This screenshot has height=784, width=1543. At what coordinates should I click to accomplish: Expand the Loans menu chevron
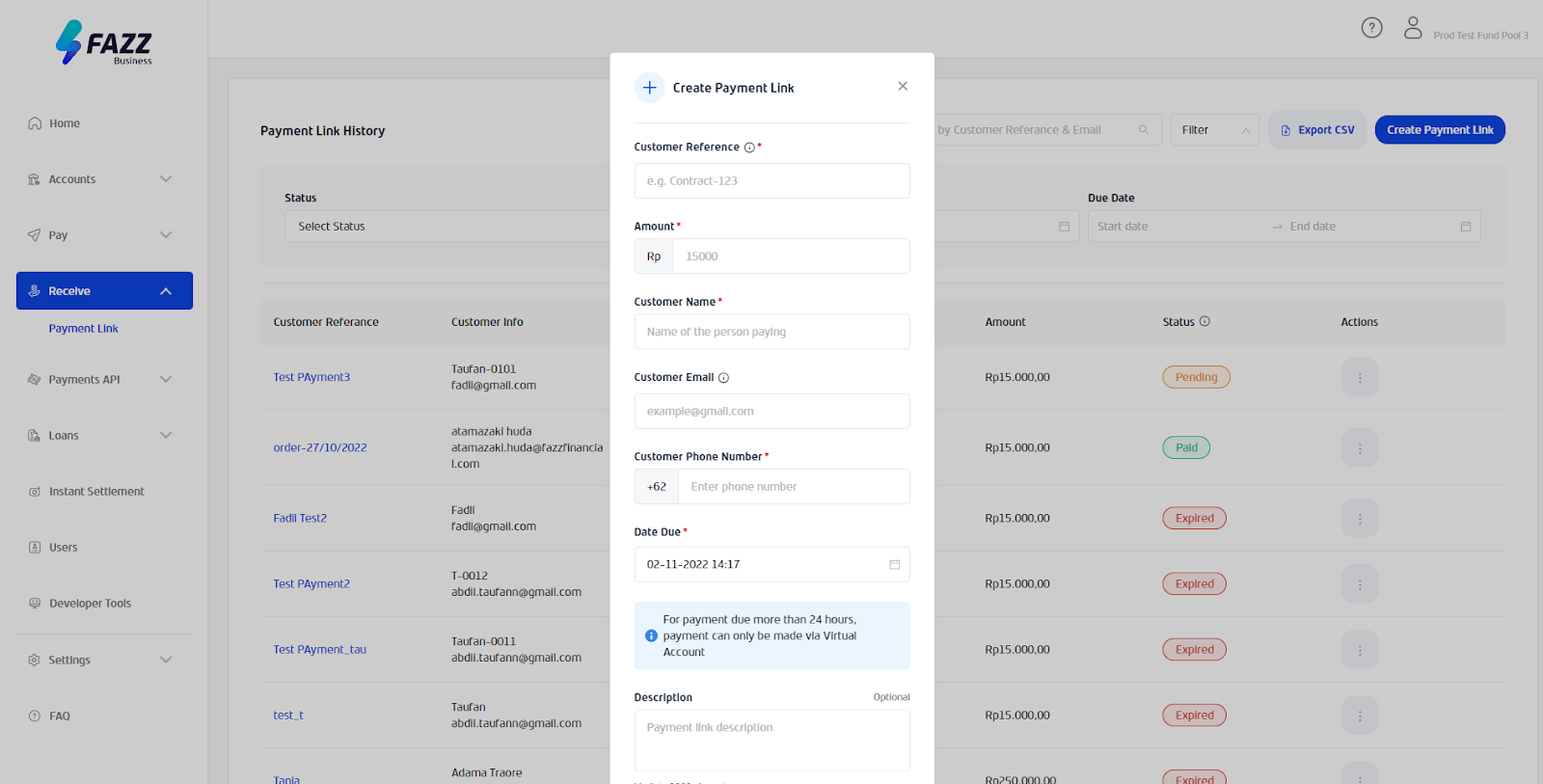[166, 436]
